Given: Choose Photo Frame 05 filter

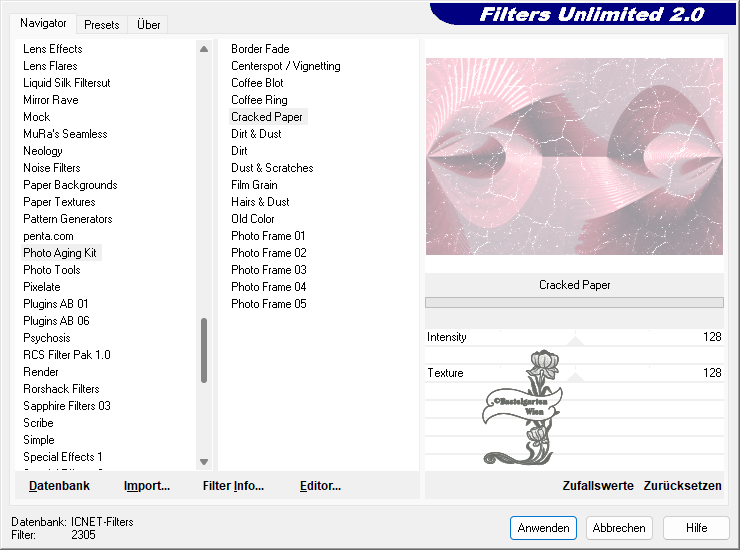Looking at the screenshot, I should point(269,304).
